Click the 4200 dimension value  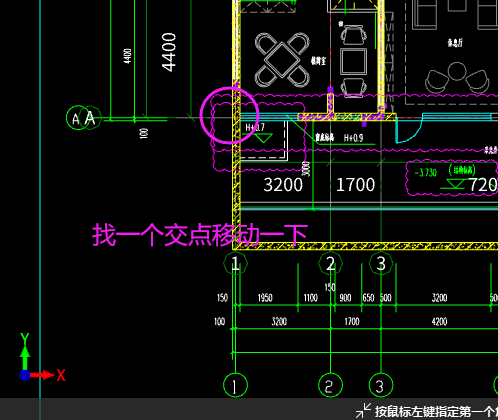[439, 322]
